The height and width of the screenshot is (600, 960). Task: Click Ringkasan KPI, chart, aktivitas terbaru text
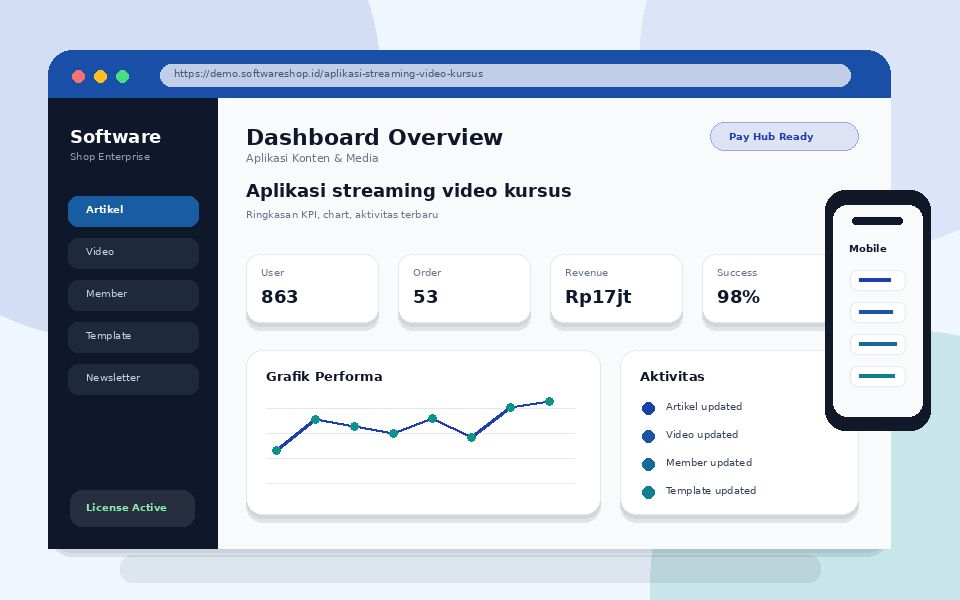point(342,215)
